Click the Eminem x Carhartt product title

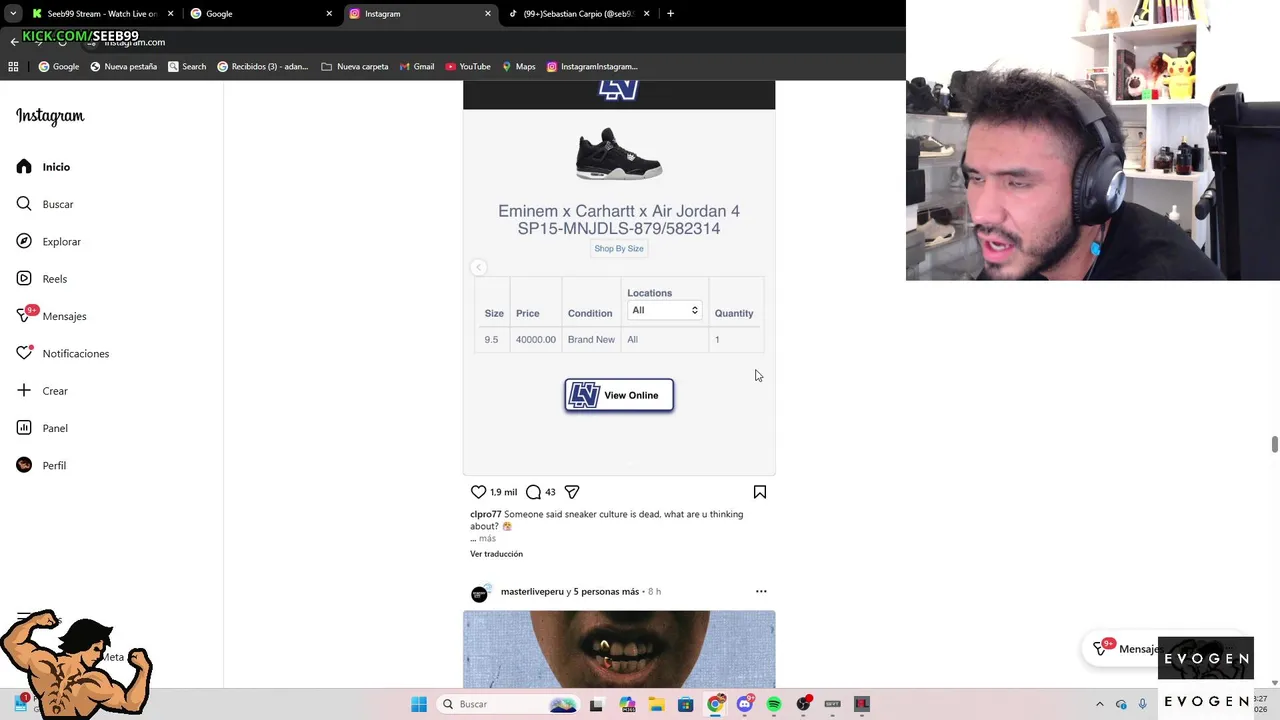(x=619, y=220)
